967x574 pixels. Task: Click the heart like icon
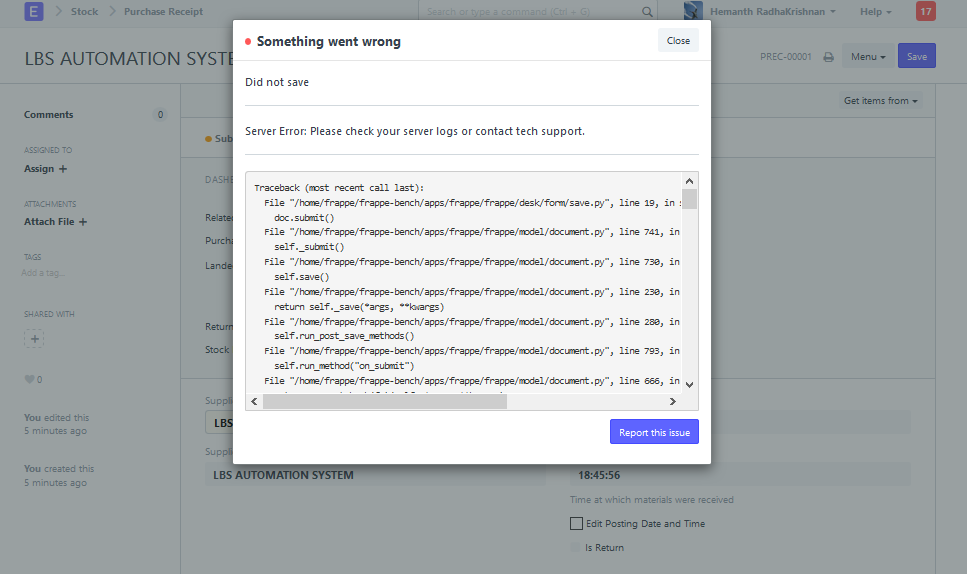[x=29, y=379]
